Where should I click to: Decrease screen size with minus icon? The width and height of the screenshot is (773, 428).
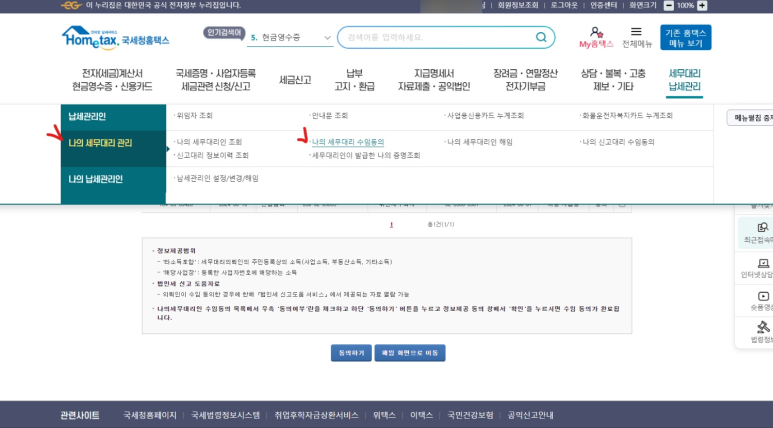[668, 5]
